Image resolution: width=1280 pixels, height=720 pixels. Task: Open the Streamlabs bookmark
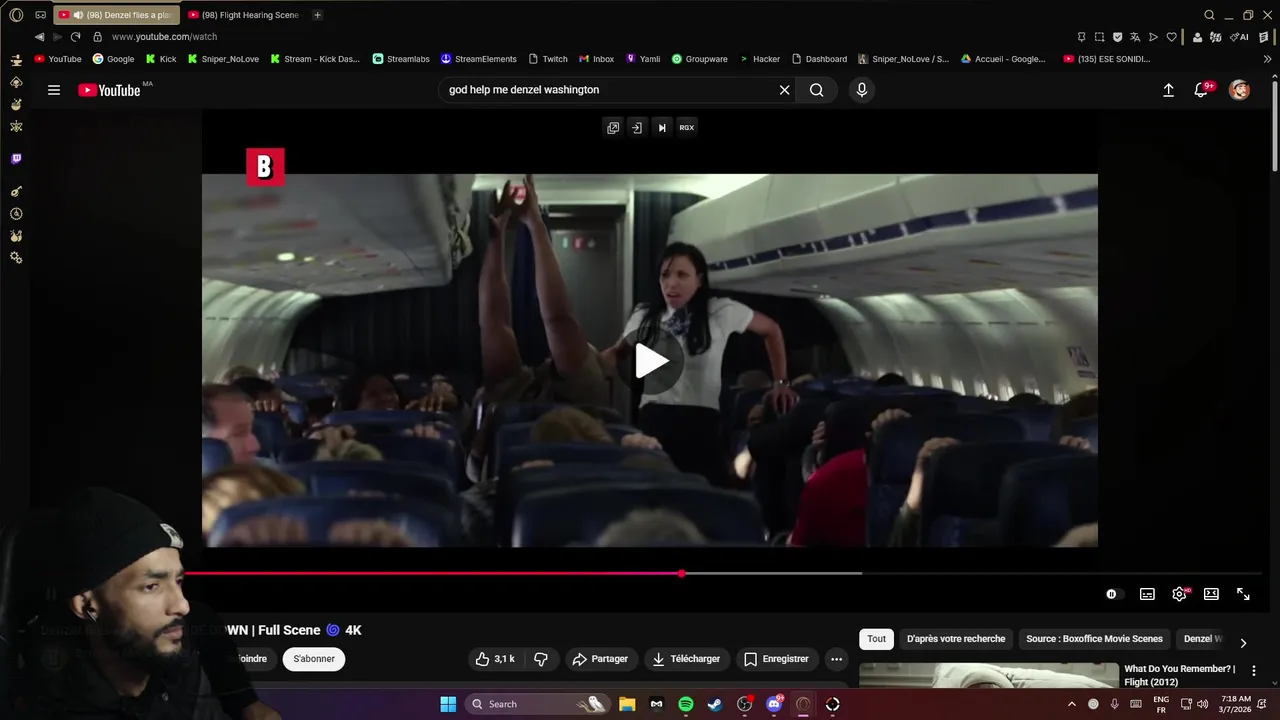tap(401, 59)
